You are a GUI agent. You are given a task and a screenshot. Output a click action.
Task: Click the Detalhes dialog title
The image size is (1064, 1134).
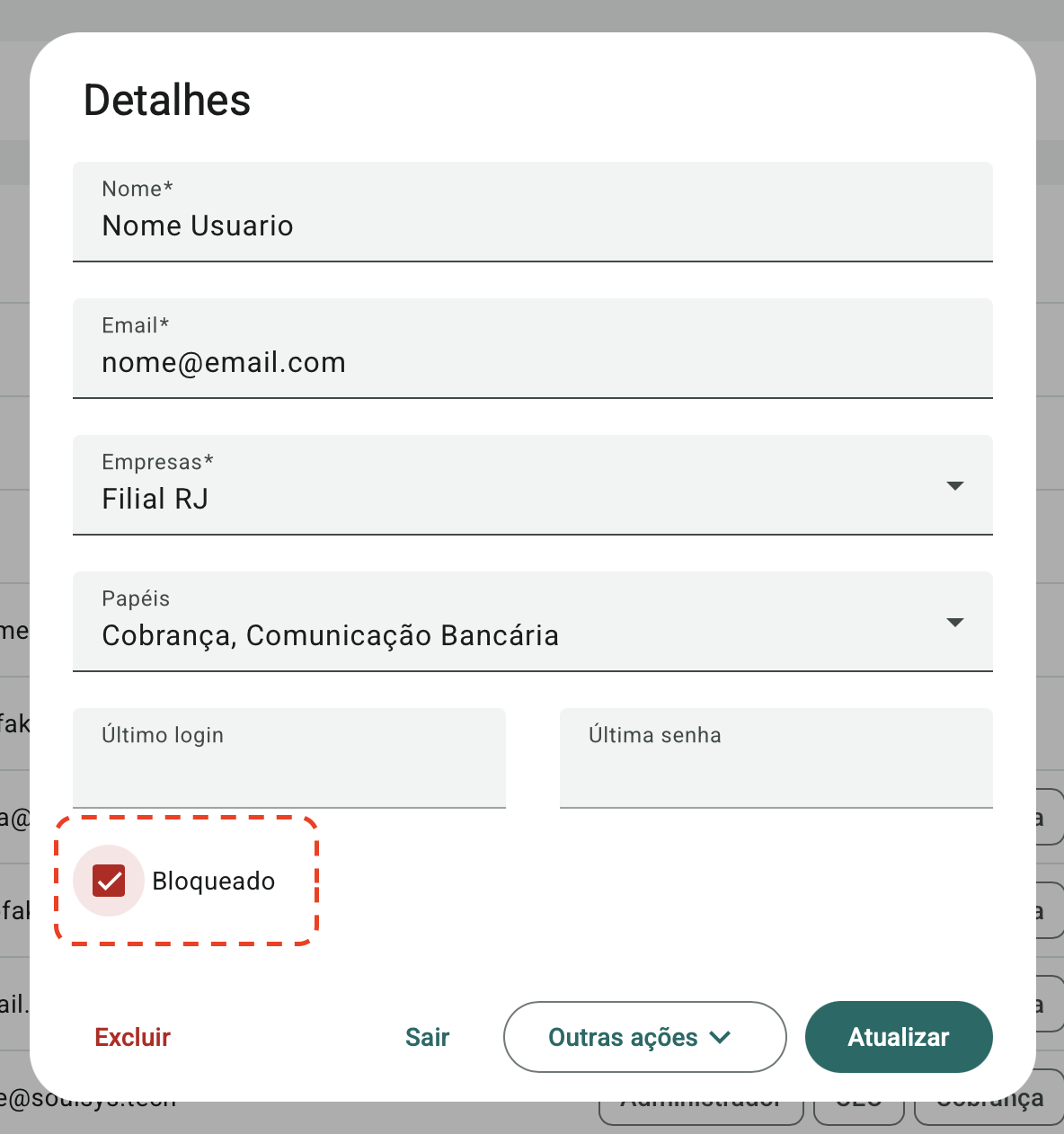pos(167,100)
